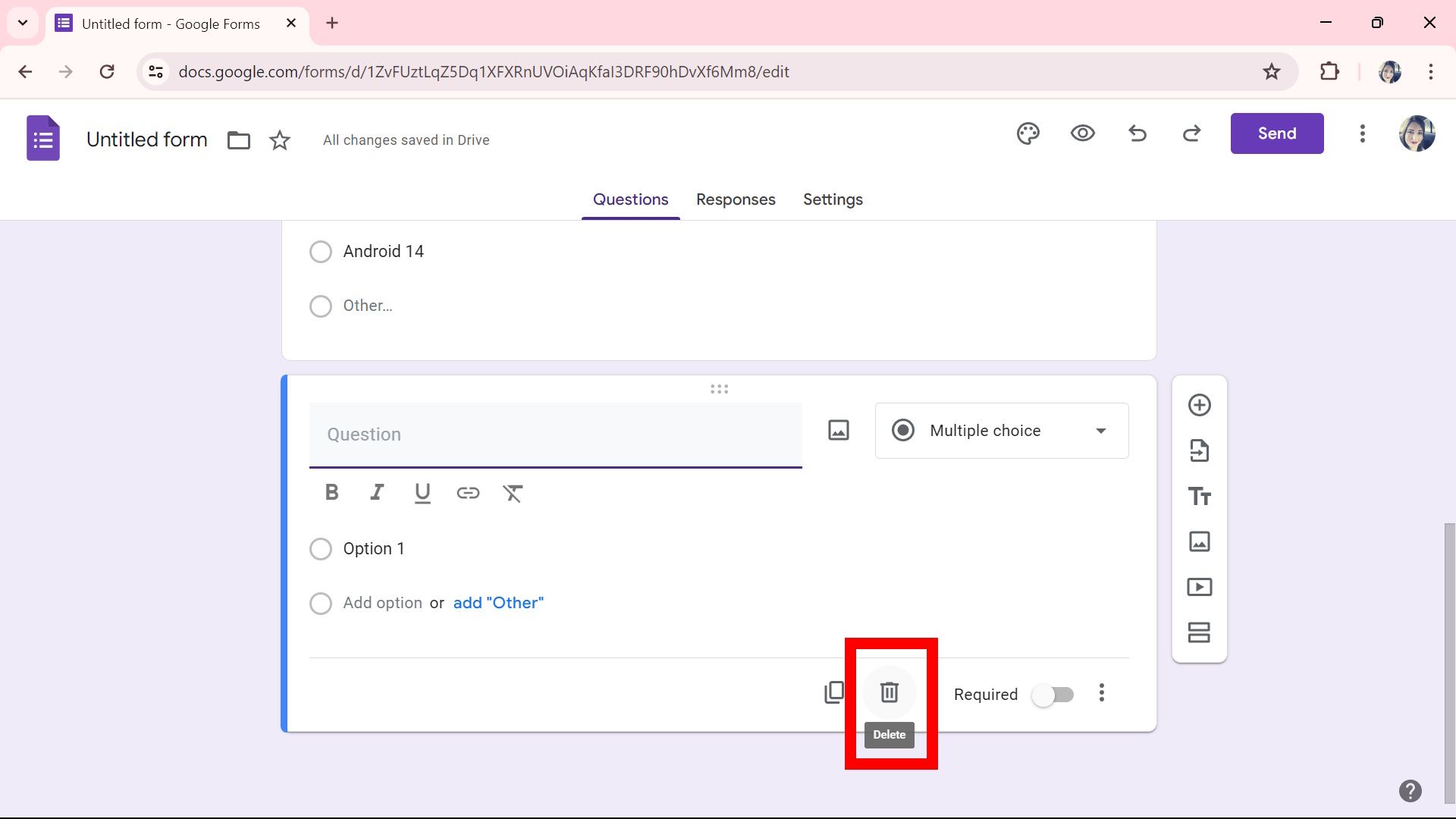Import questions using the import icon
The width and height of the screenshot is (1456, 819).
1199,450
